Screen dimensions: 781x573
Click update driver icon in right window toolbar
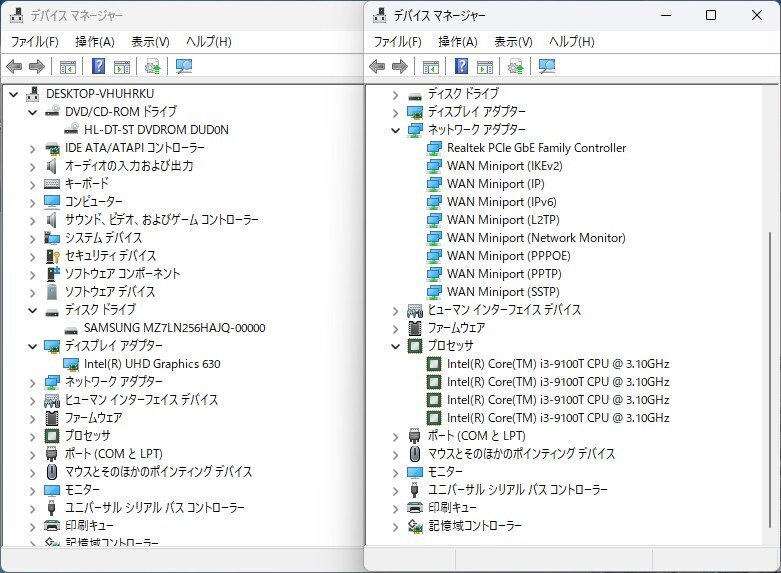point(516,66)
